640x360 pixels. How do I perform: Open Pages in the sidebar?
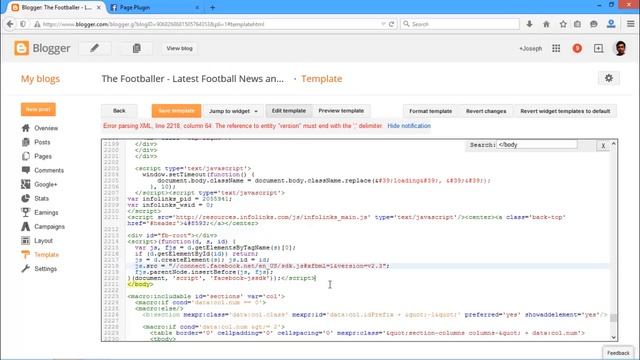coord(43,156)
